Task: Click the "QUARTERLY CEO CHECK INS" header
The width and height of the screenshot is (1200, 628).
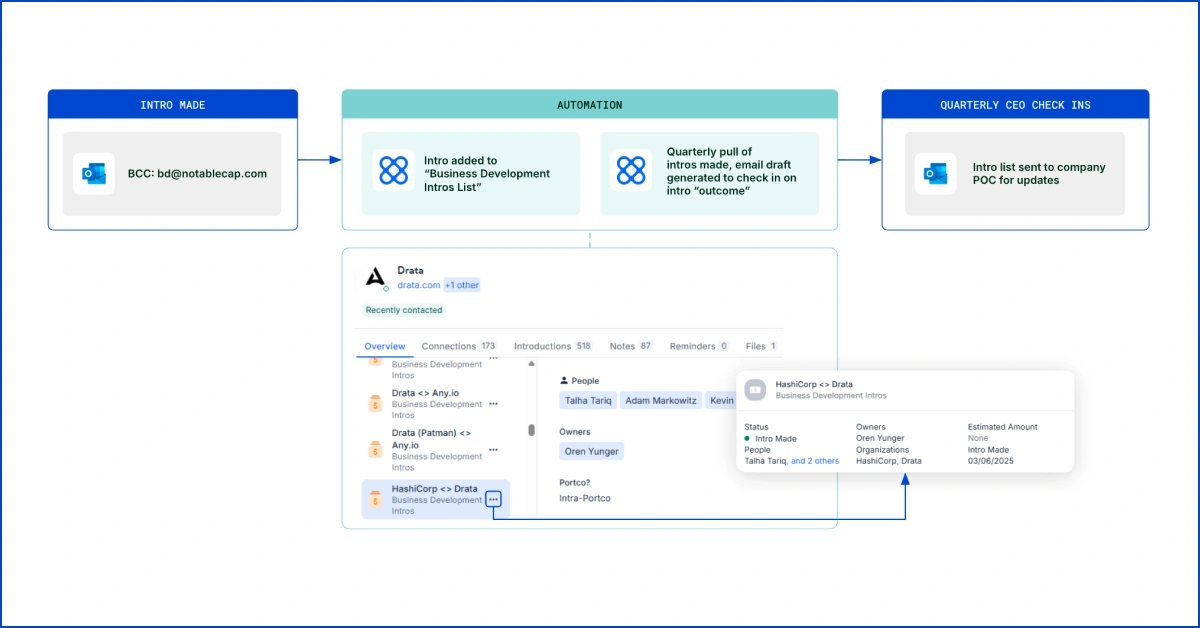Action: point(1015,105)
